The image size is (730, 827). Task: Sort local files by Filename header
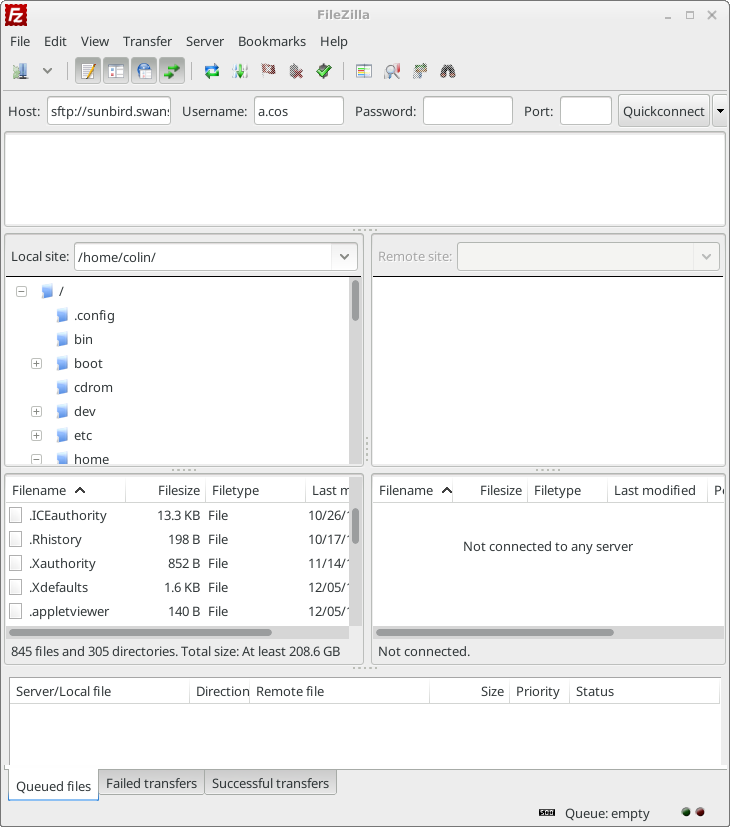[66, 491]
